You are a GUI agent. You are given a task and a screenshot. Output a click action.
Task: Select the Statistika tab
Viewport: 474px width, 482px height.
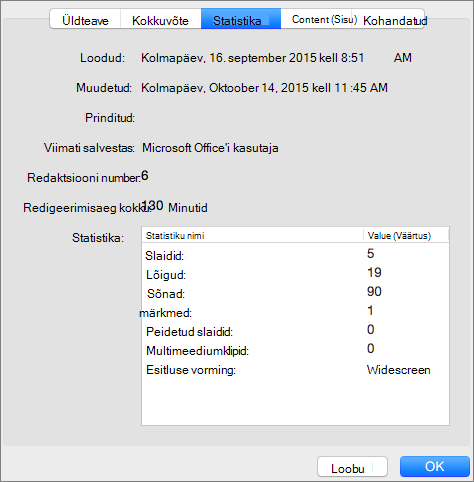(x=241, y=19)
